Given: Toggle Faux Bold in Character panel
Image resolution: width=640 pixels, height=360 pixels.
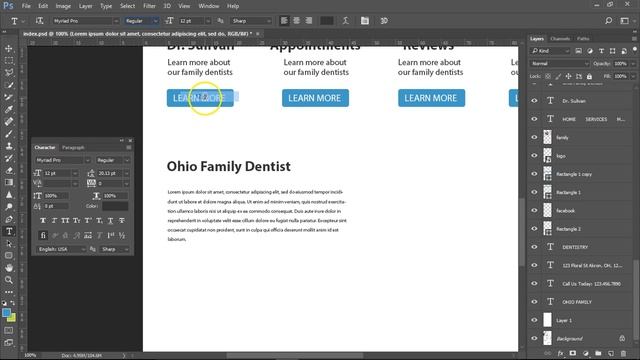Looking at the screenshot, I should pyautogui.click(x=43, y=221).
